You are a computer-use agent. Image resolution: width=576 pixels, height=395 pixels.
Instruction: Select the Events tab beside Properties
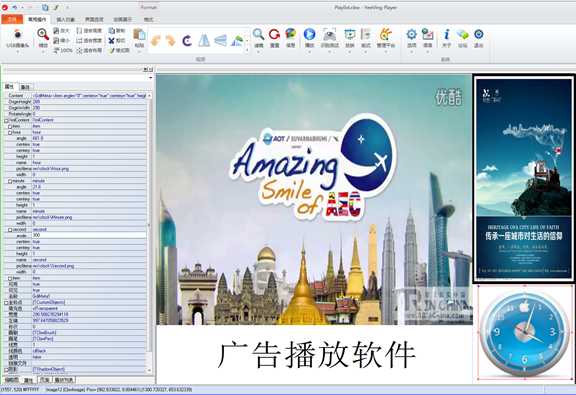[x=25, y=87]
